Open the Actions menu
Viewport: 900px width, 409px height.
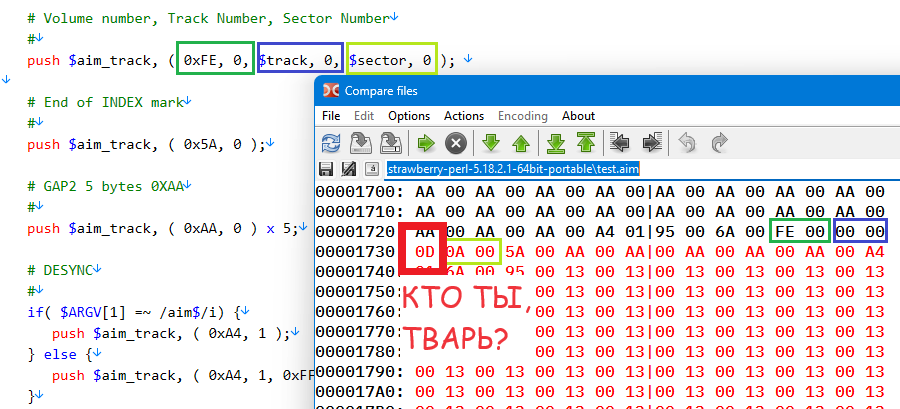(x=464, y=116)
